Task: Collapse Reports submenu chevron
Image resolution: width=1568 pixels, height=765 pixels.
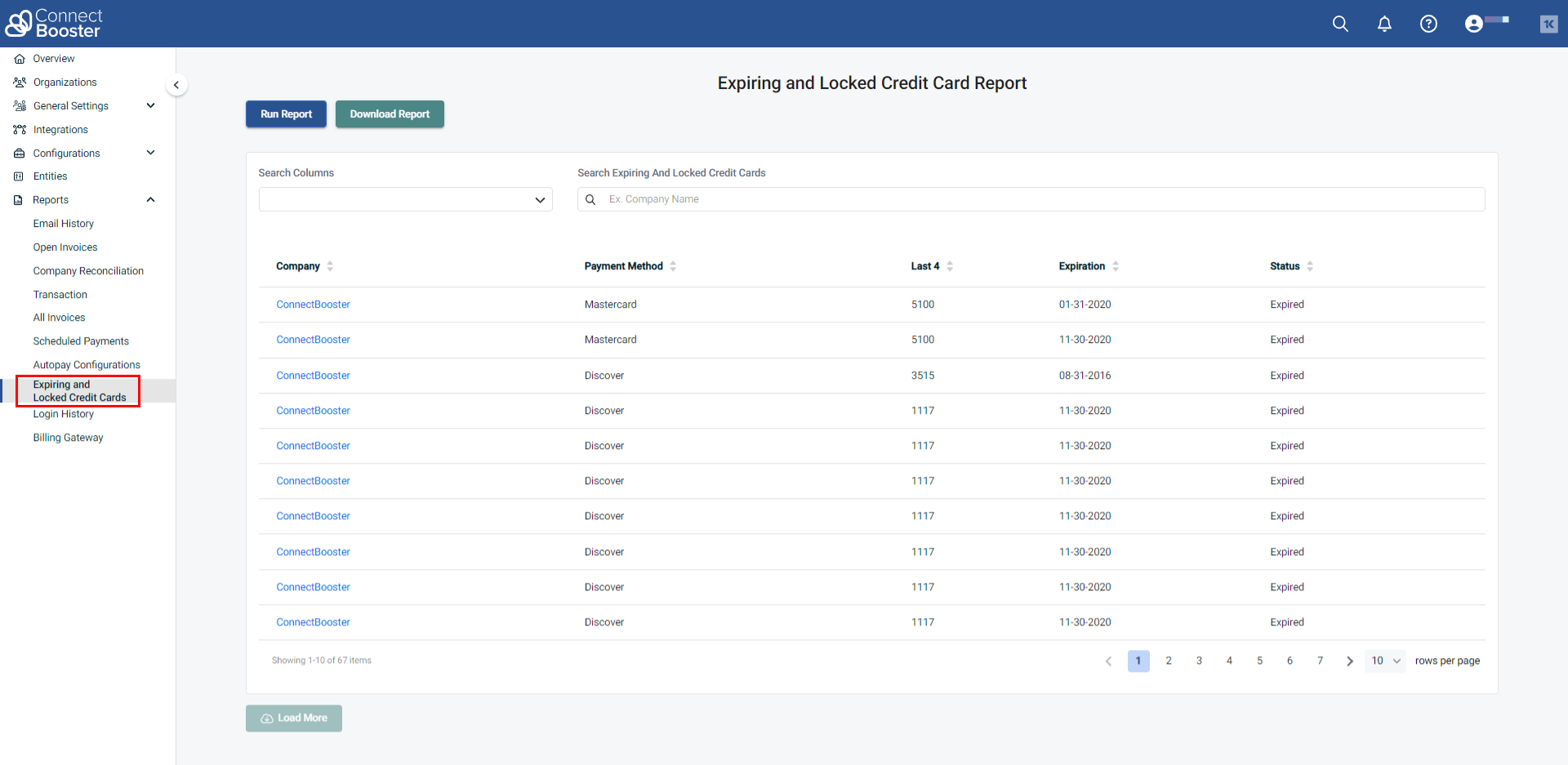Action: [x=150, y=200]
